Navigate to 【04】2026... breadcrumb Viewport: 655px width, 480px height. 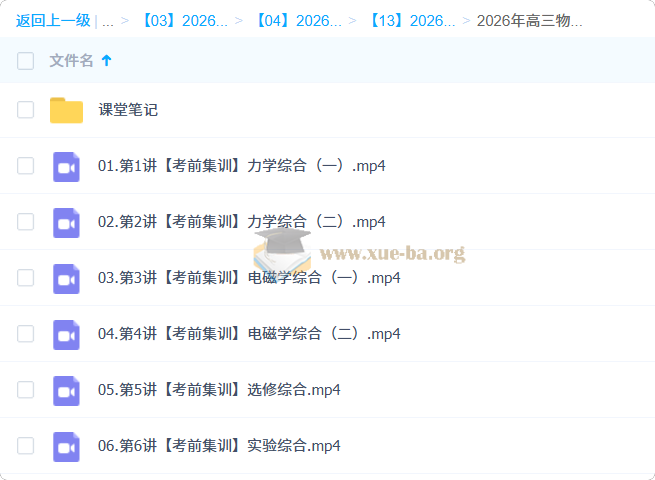298,20
